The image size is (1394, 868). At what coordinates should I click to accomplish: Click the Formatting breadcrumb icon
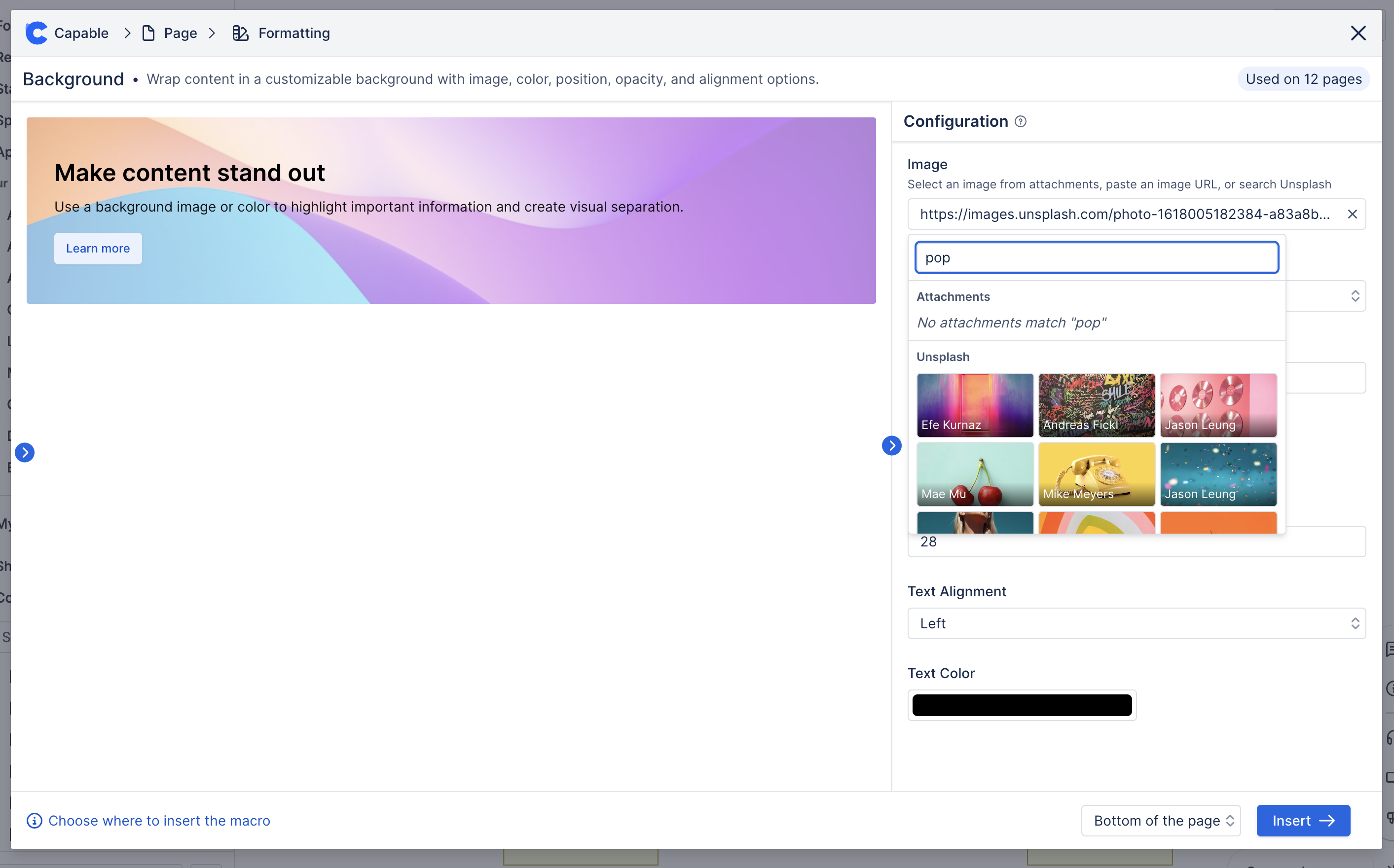point(240,34)
